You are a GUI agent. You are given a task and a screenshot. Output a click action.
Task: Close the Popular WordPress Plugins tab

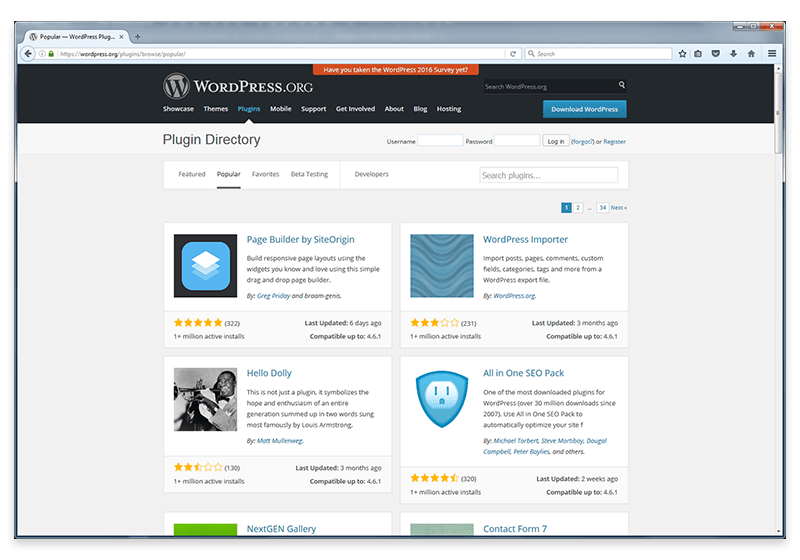[x=121, y=37]
